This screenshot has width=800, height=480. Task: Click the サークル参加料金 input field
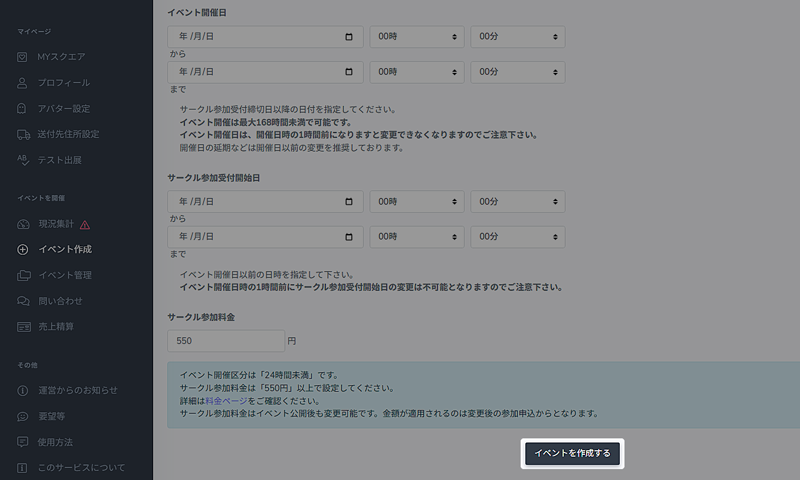click(x=225, y=340)
